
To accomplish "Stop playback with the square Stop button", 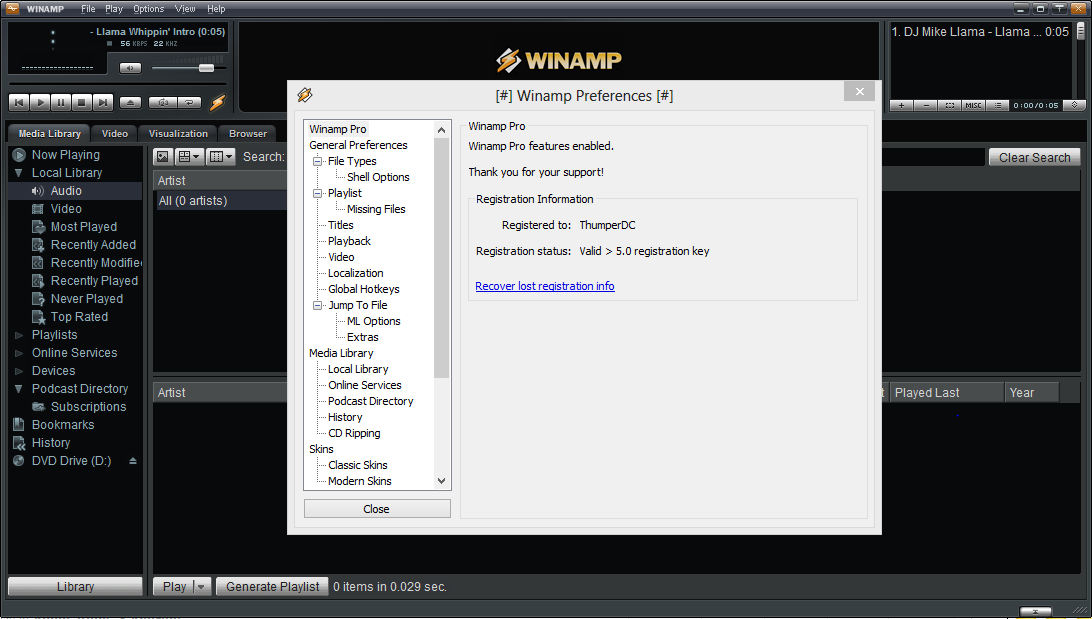I will coord(81,102).
